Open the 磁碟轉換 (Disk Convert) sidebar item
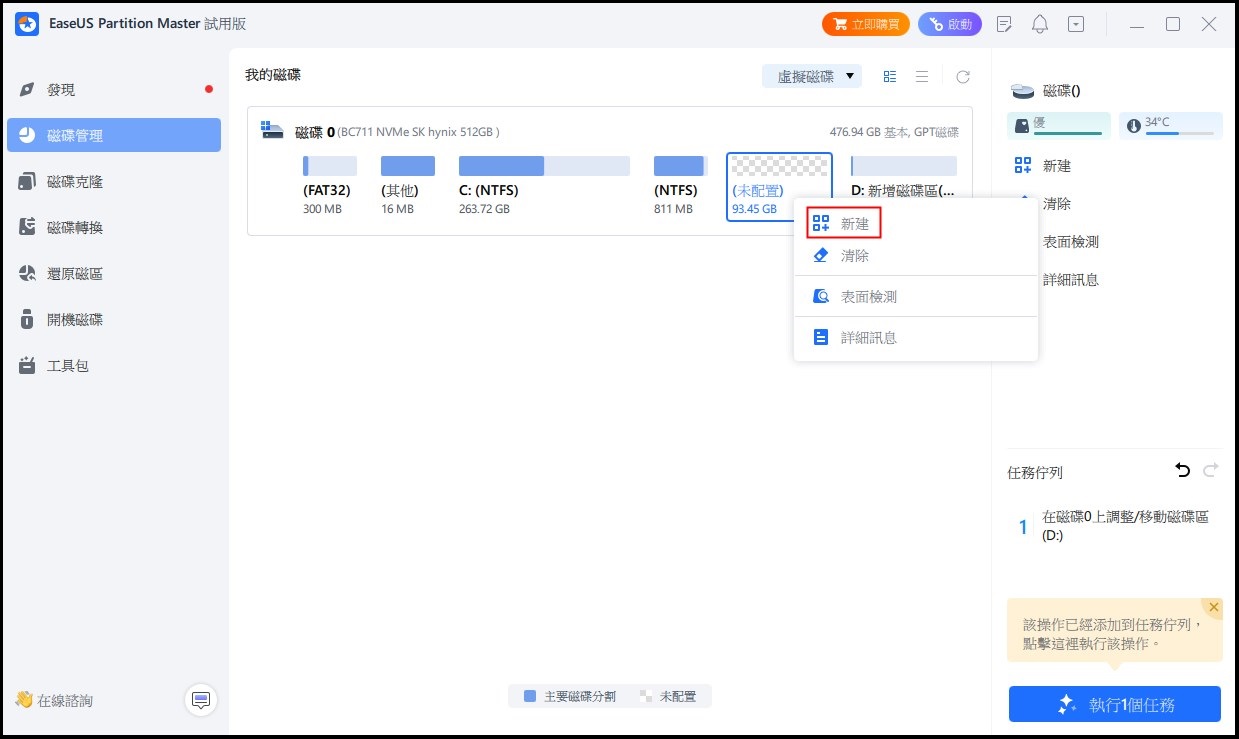The height and width of the screenshot is (739, 1239). [75, 228]
